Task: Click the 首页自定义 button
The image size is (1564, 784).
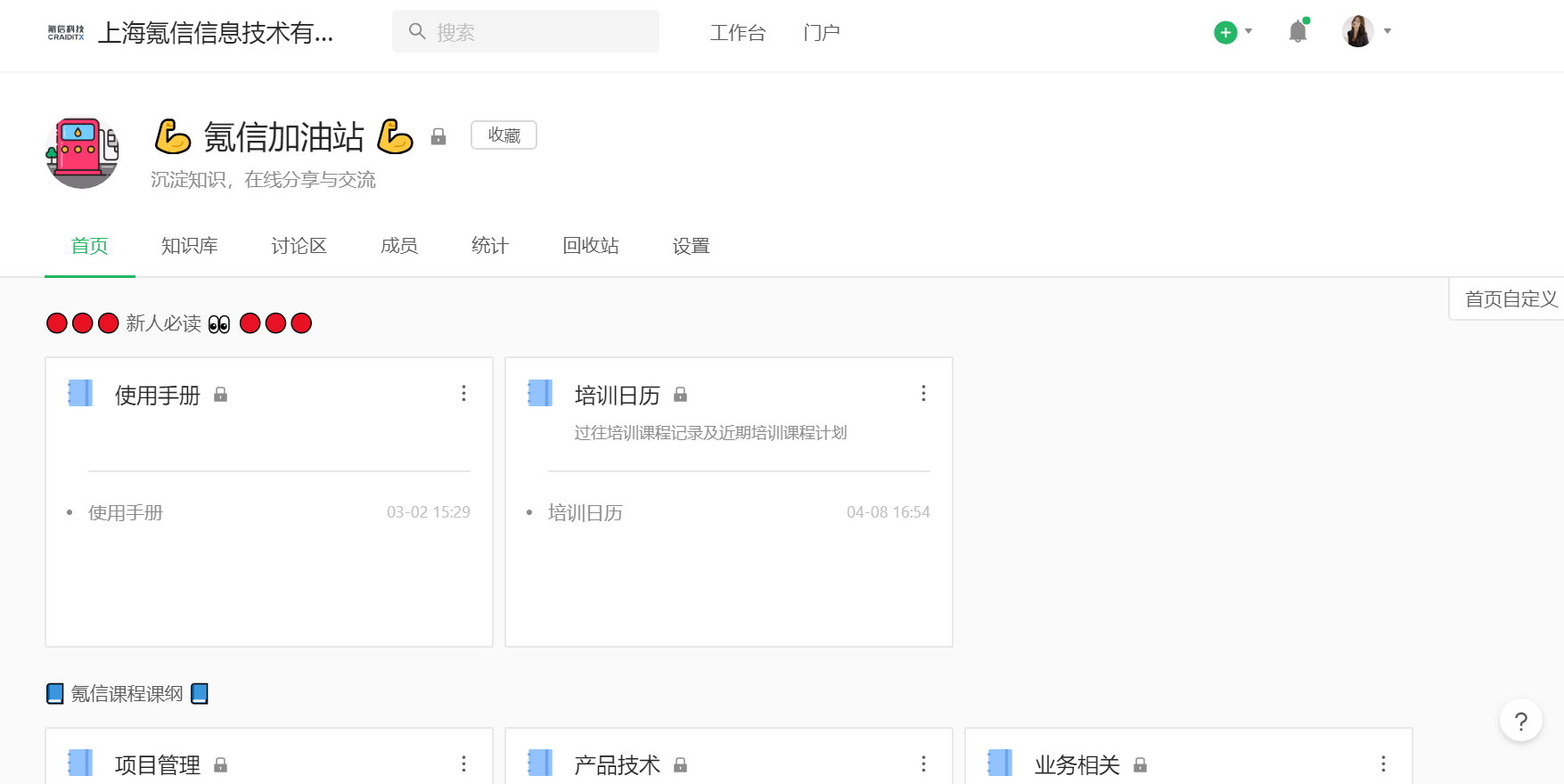Action: coord(1508,298)
